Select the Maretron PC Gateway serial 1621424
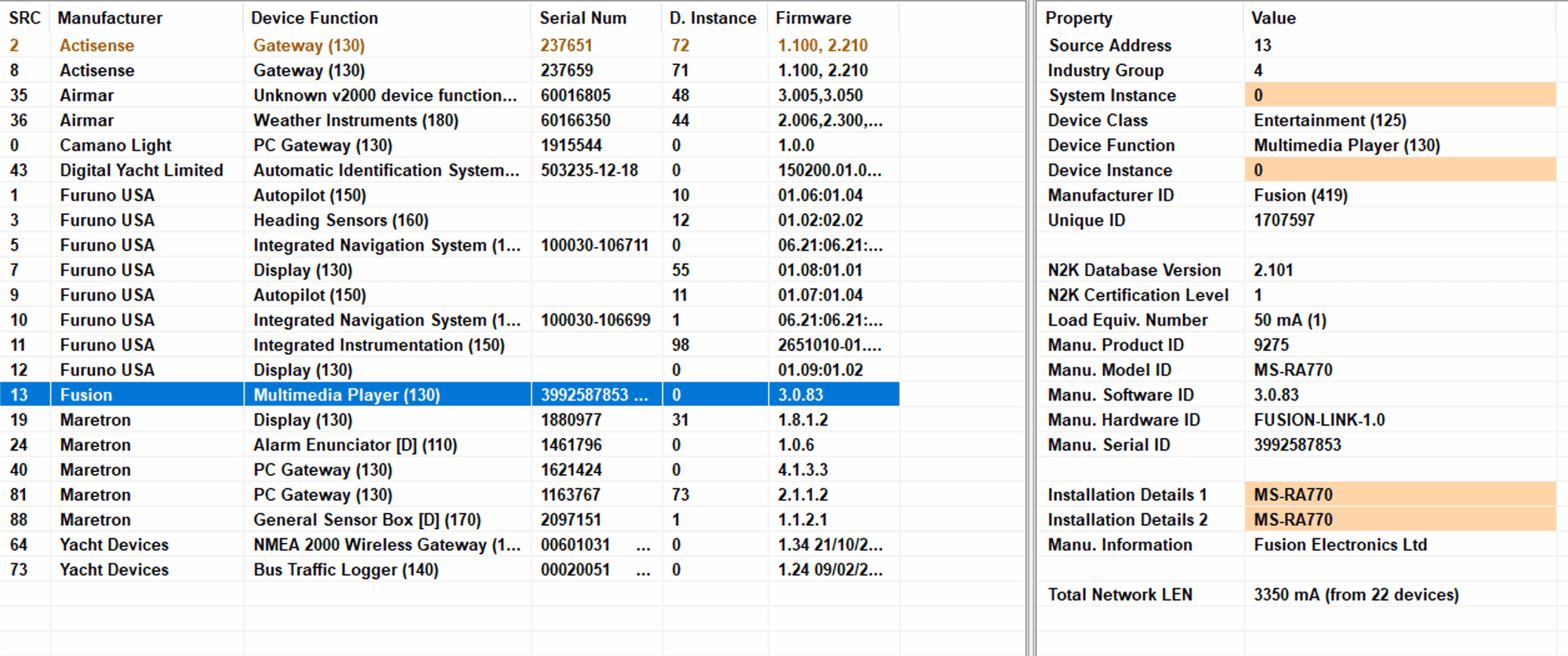Screen dimensions: 1568x656 tap(449, 470)
